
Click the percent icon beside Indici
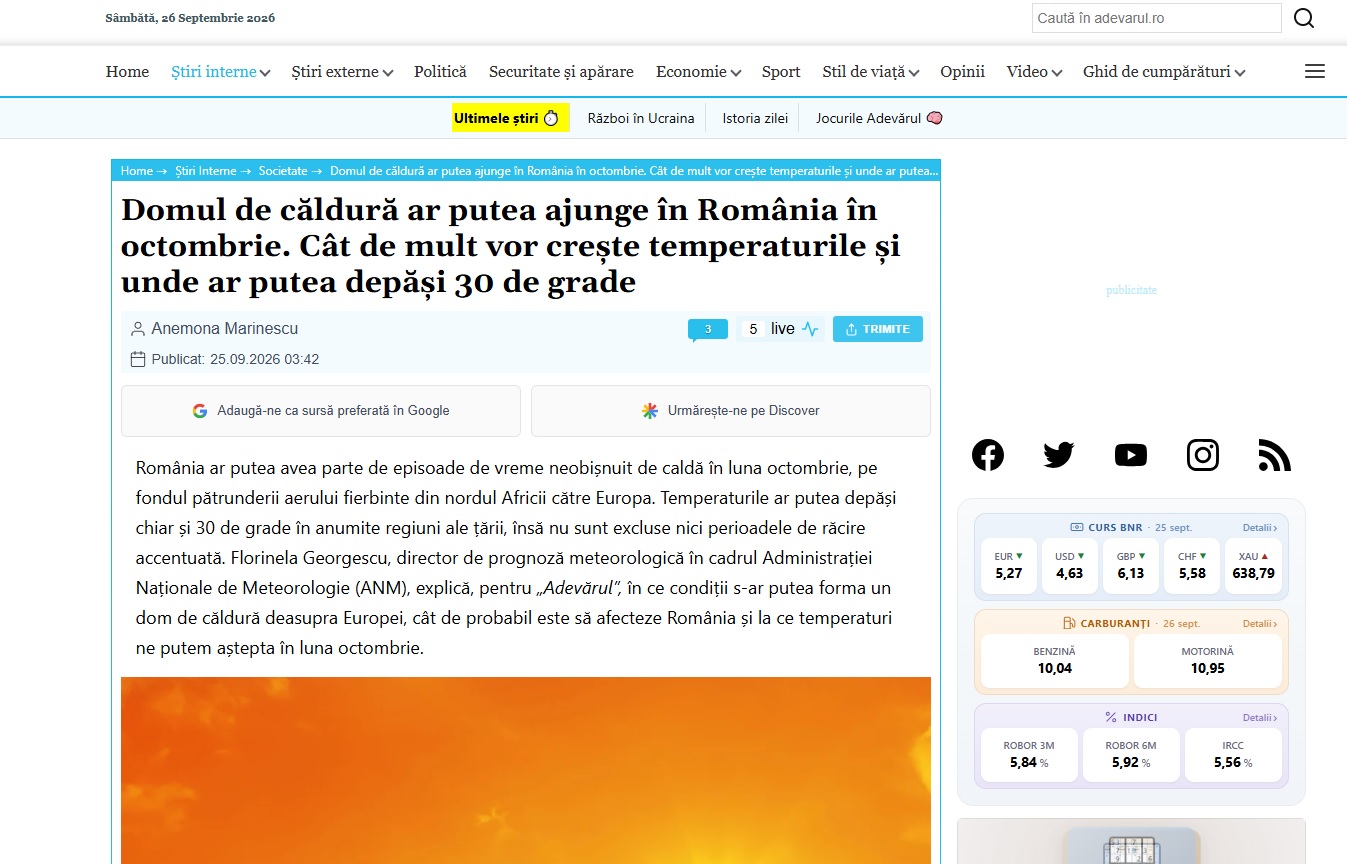coord(1111,717)
